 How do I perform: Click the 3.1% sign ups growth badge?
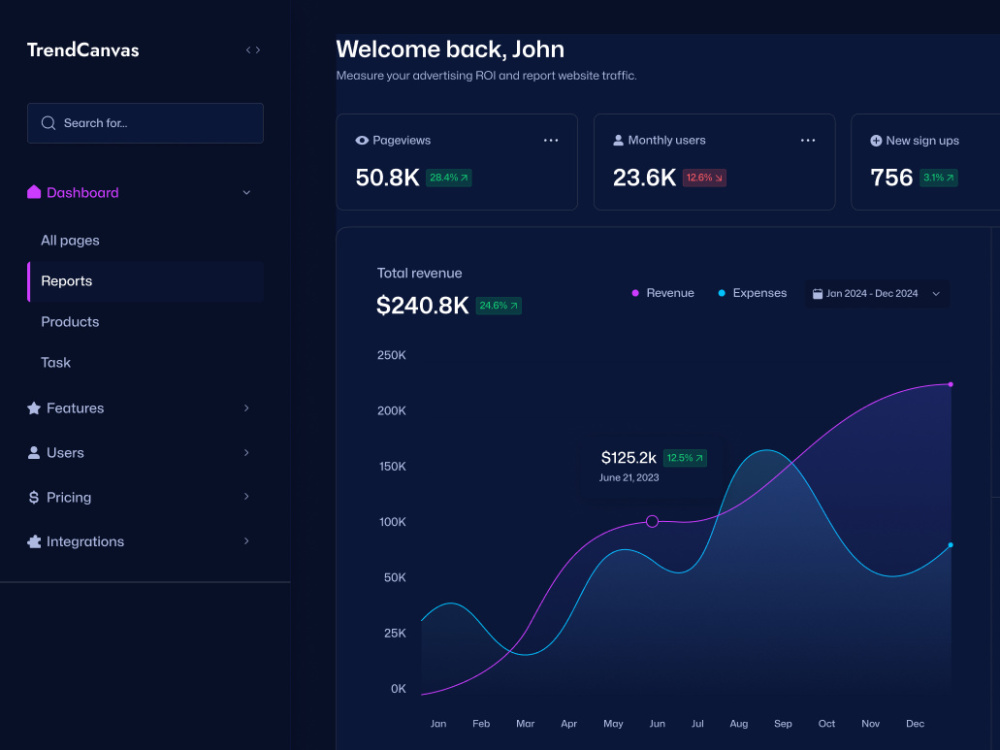click(x=939, y=178)
